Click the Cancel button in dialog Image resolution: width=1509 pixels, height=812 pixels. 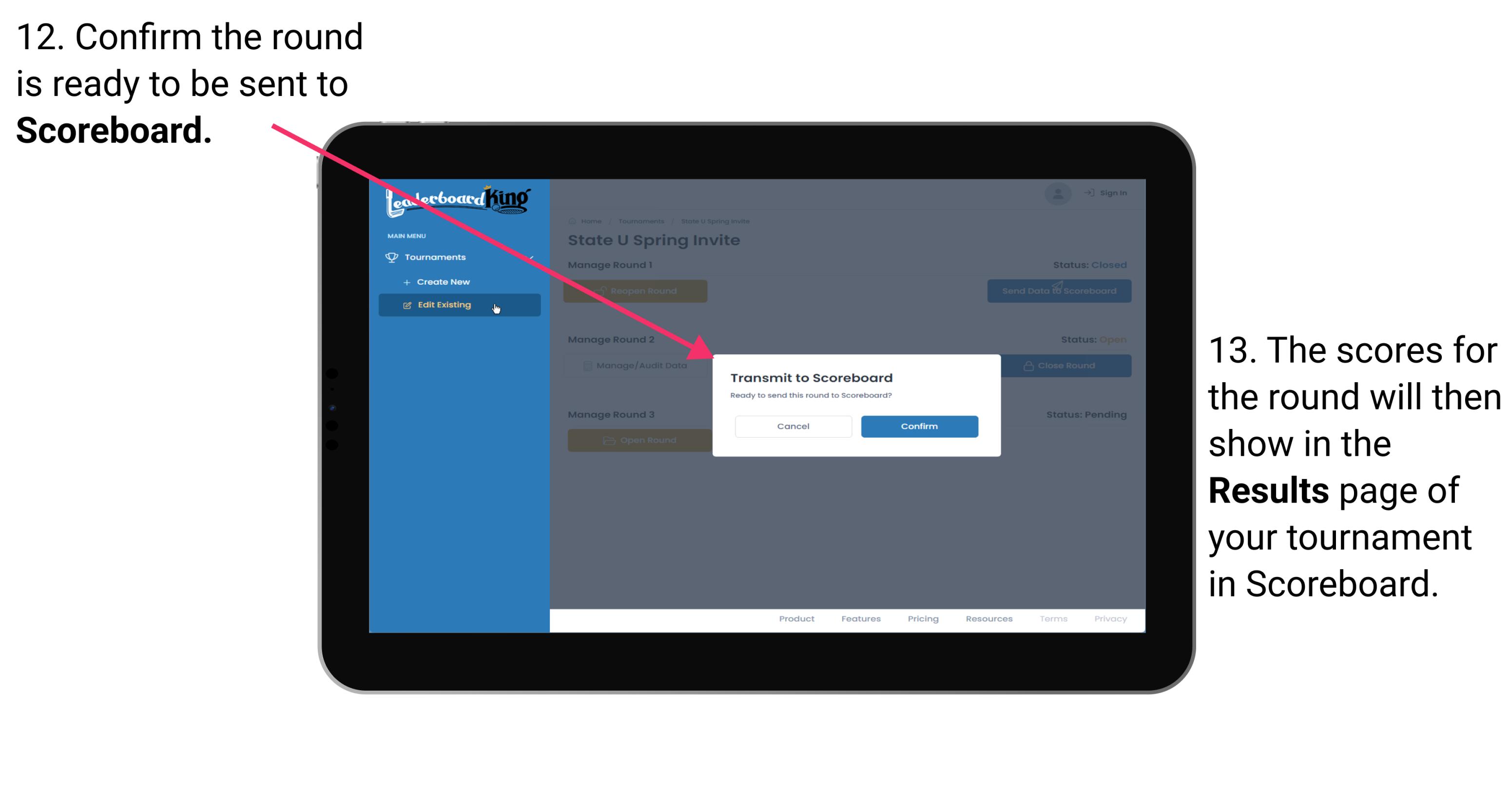tap(793, 425)
